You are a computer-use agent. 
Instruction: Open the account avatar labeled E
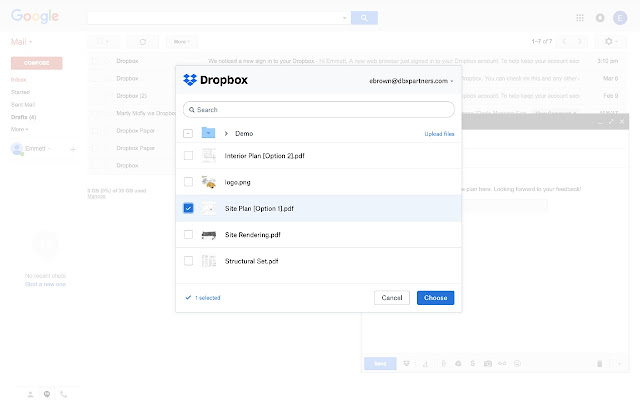(620, 18)
